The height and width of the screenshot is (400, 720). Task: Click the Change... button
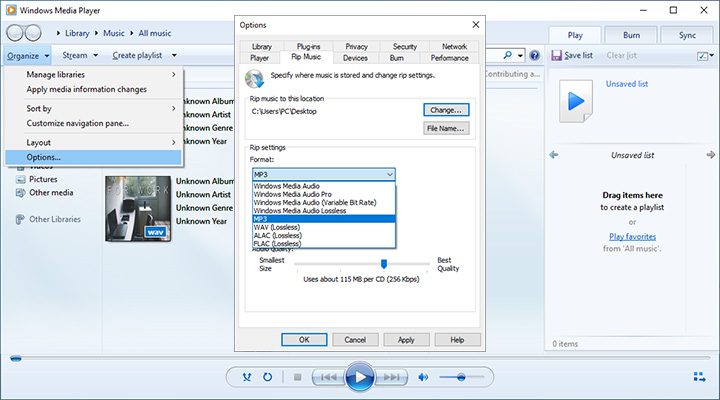point(446,109)
